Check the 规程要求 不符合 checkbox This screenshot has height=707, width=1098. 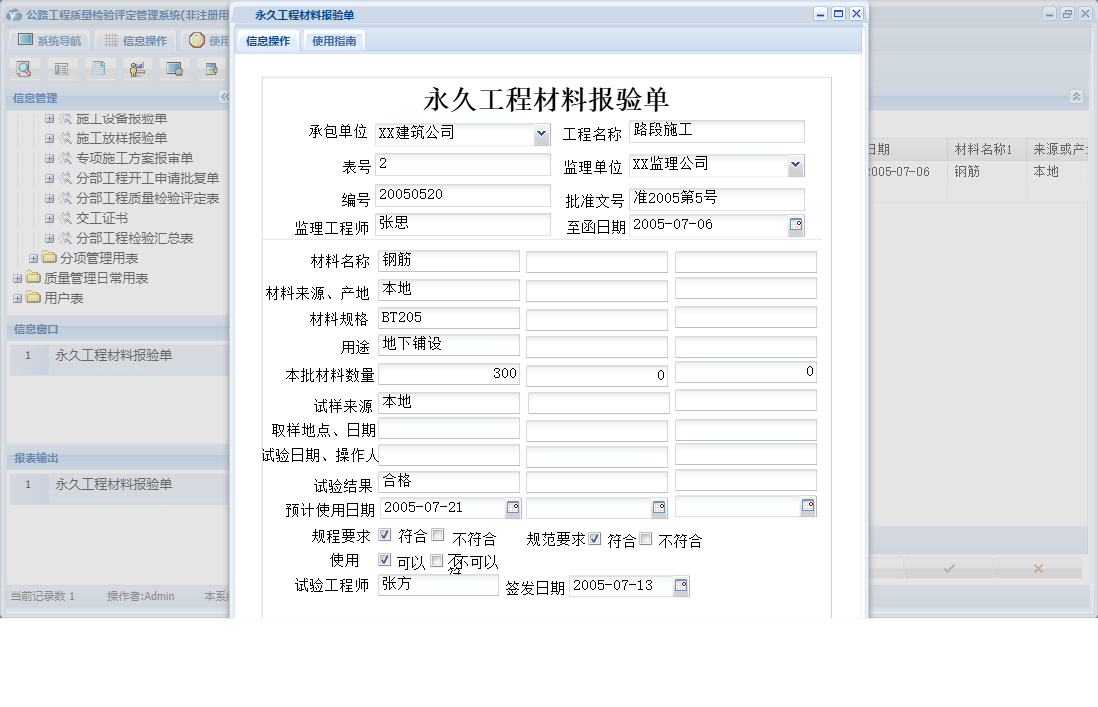pos(436,535)
